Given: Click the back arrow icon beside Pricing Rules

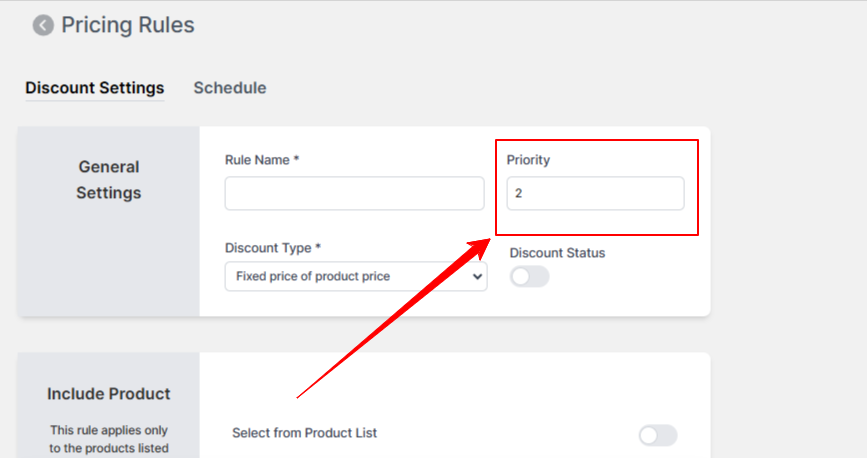Looking at the screenshot, I should 43,25.
